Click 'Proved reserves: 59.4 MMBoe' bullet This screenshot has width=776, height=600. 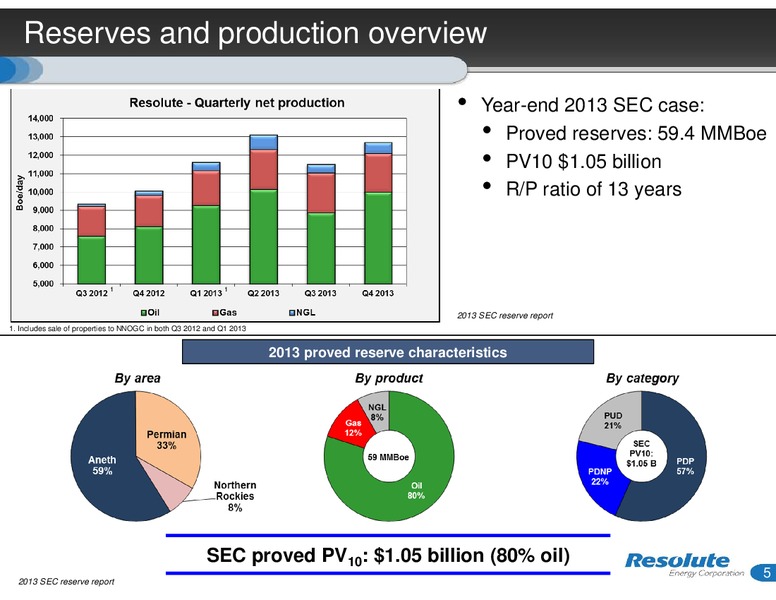[636, 133]
